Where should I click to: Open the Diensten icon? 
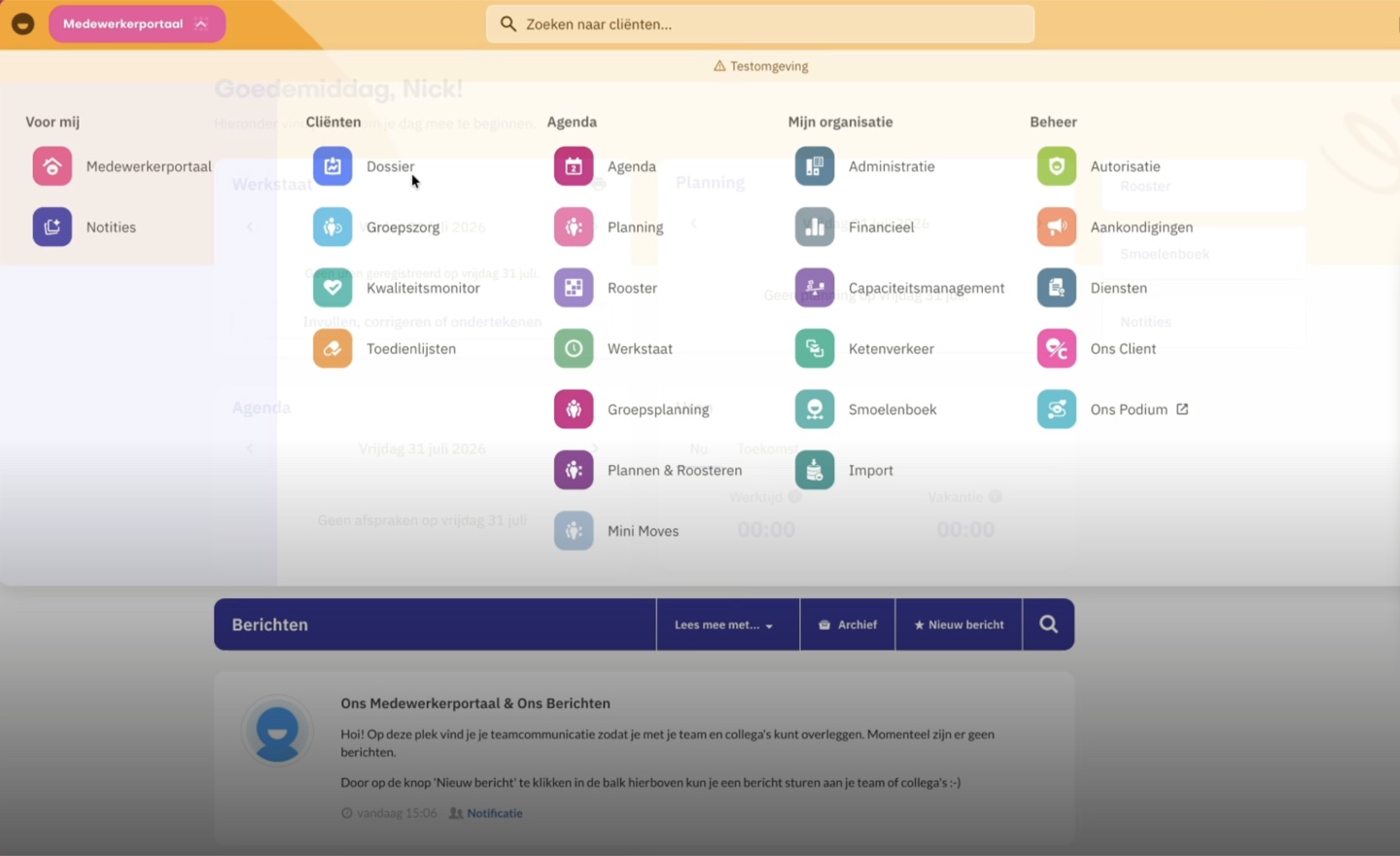coord(1057,288)
